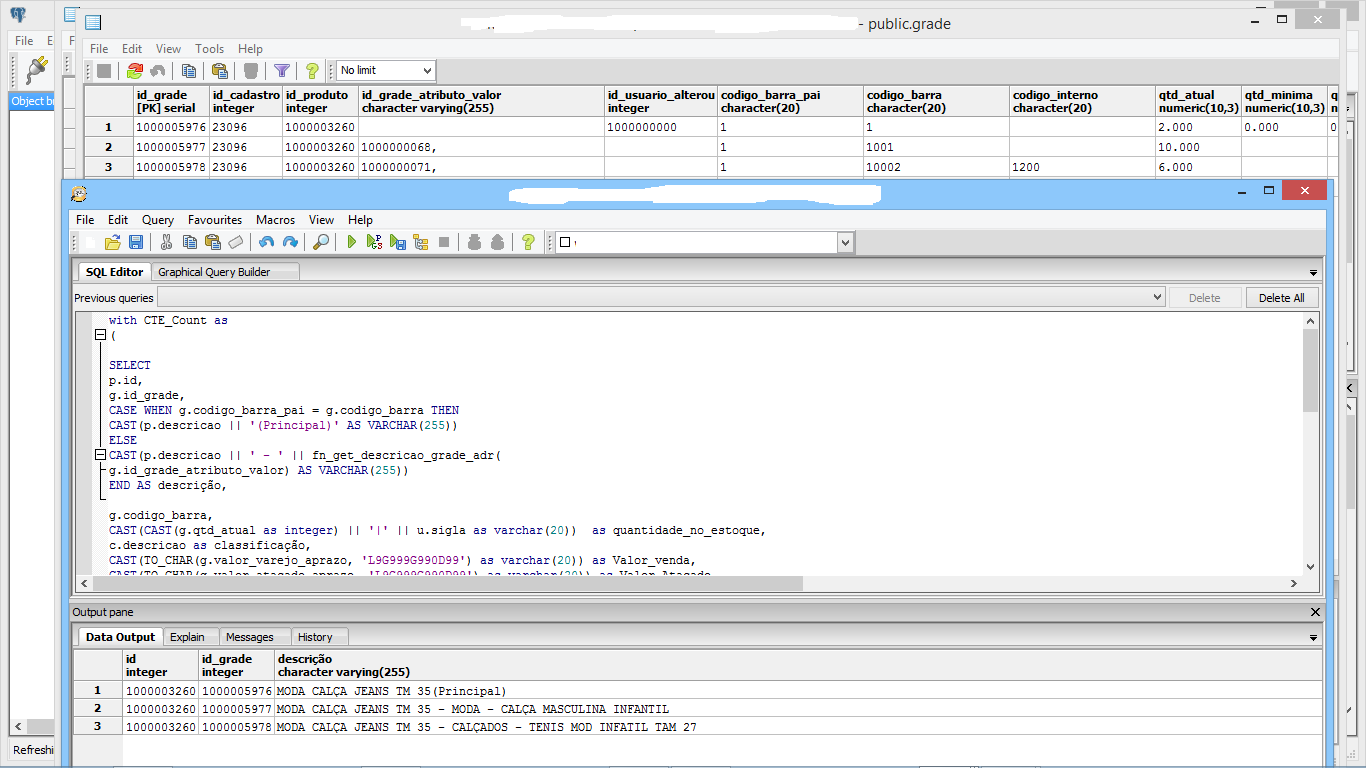
Task: Click the Cut scissors icon
Action: [166, 242]
